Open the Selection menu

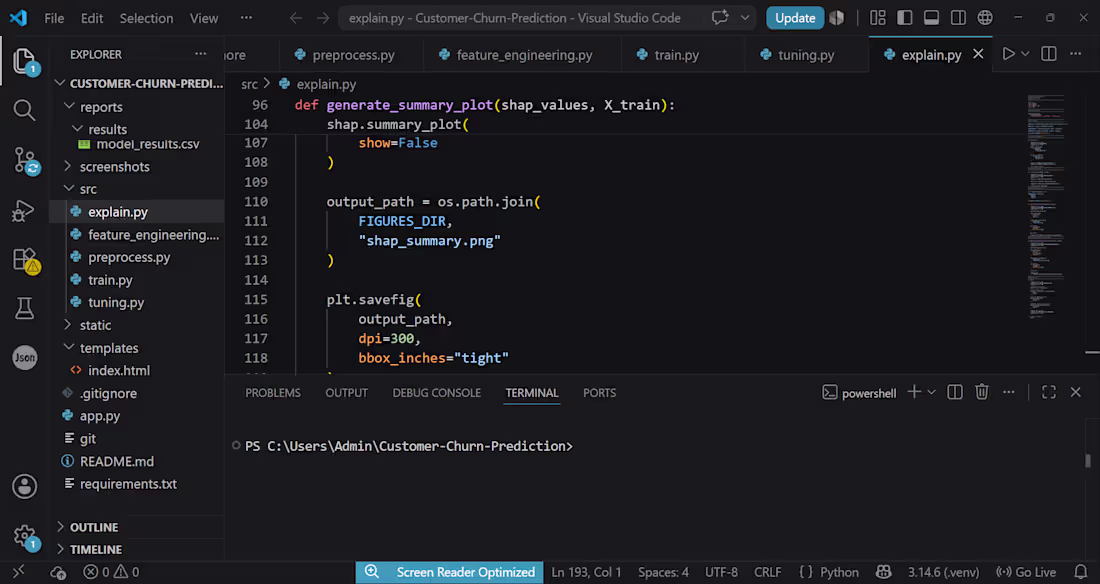pyautogui.click(x=146, y=18)
